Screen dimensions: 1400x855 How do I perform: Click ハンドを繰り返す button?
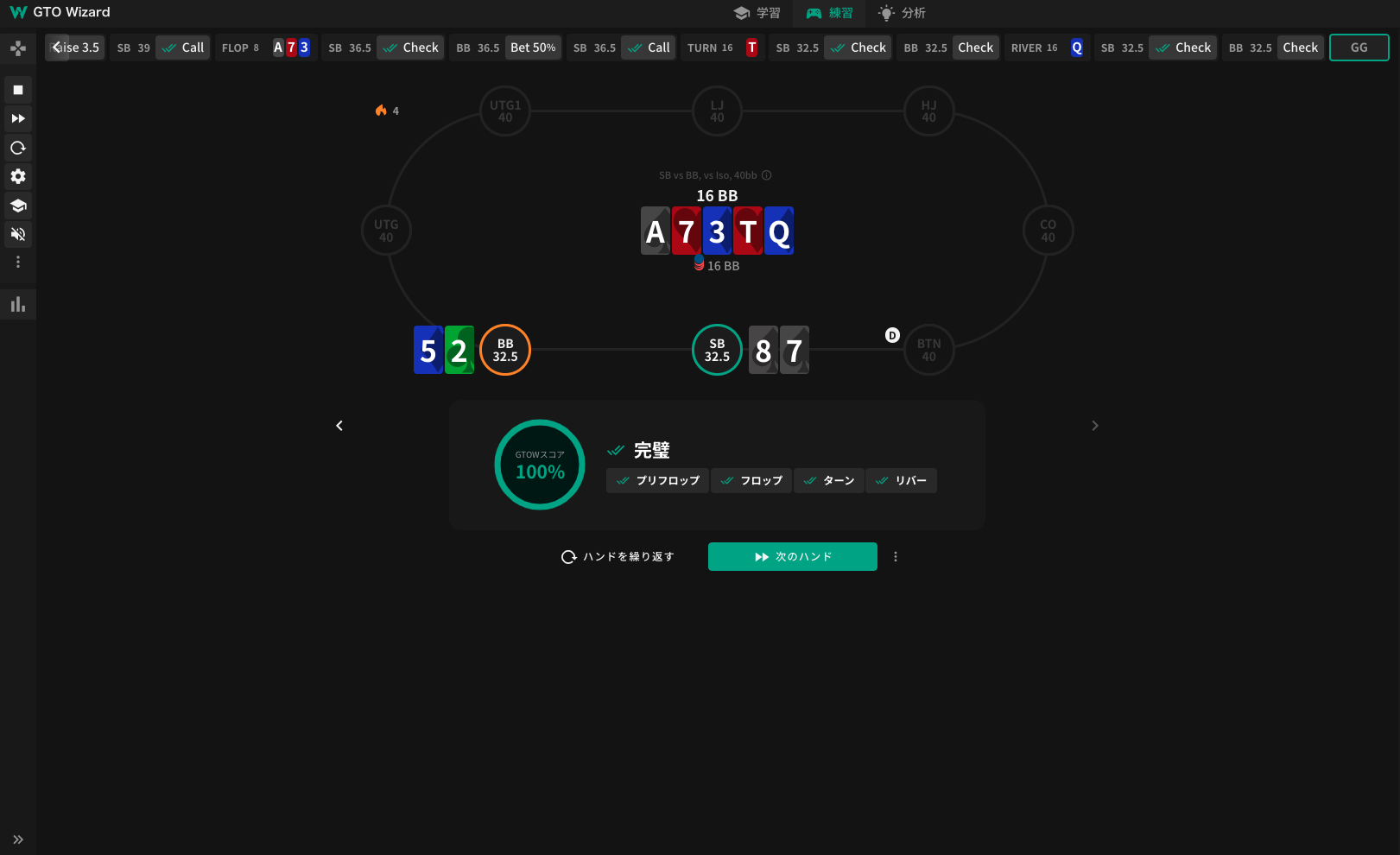[x=618, y=557]
